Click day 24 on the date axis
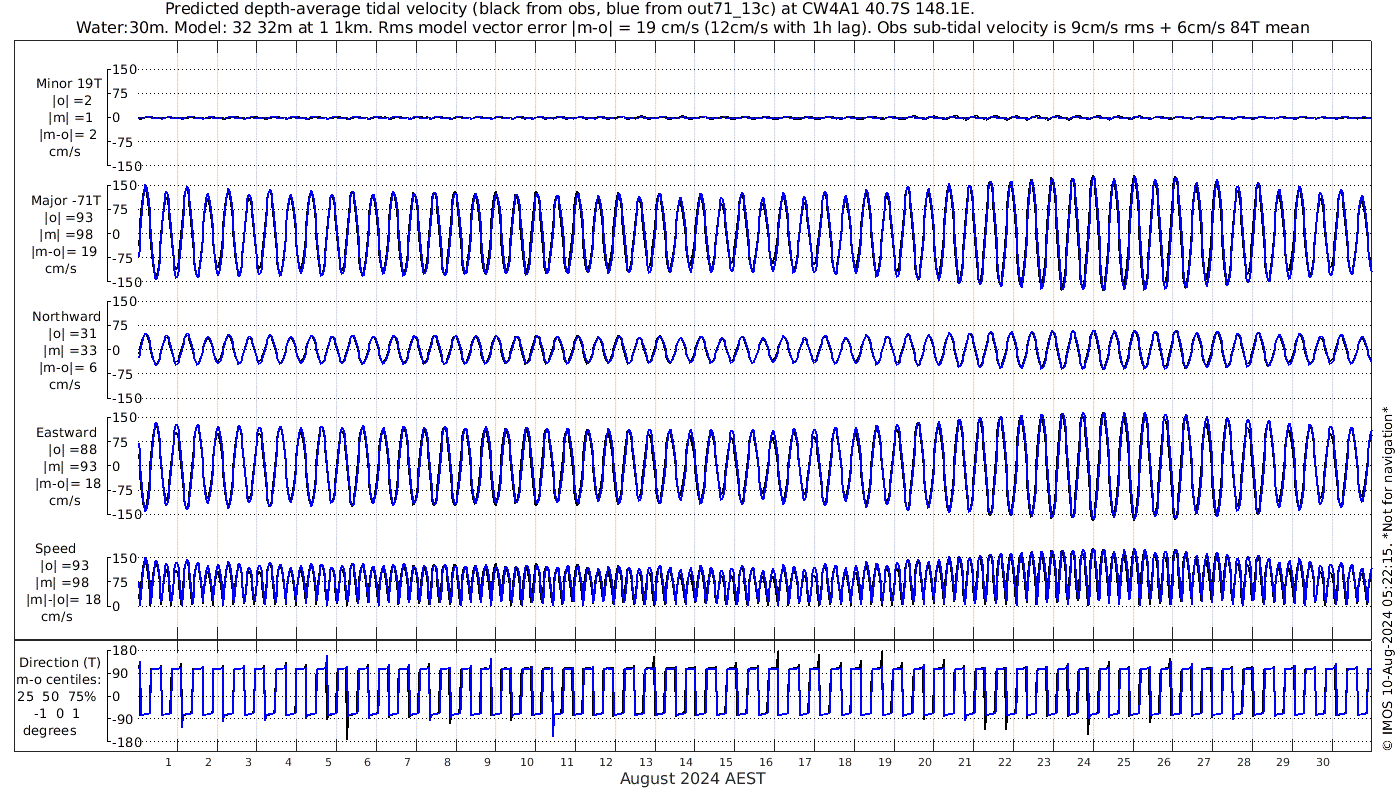This screenshot has height=800, width=1400. pyautogui.click(x=1084, y=762)
